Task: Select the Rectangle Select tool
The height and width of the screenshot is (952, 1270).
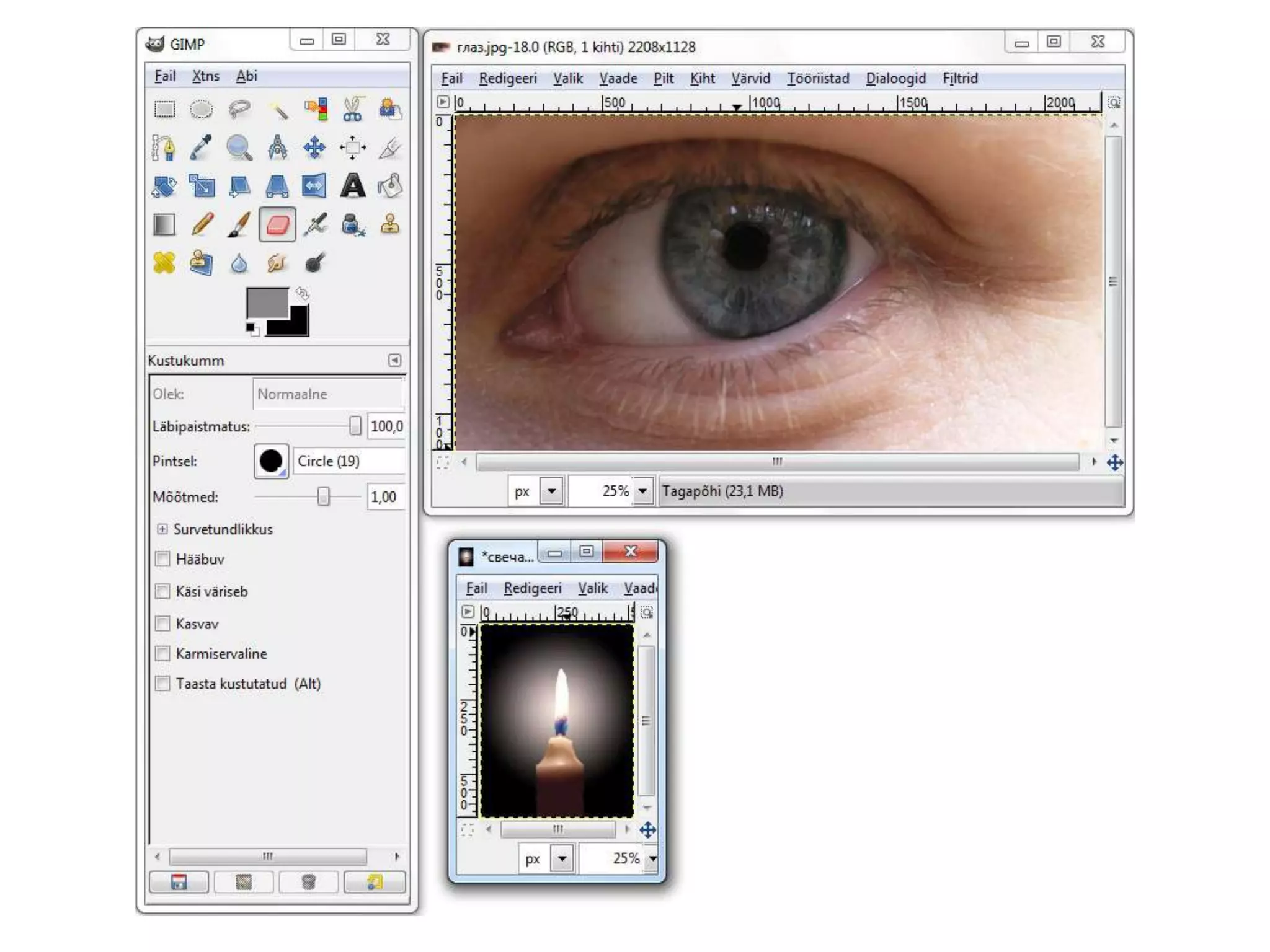Action: [164, 110]
